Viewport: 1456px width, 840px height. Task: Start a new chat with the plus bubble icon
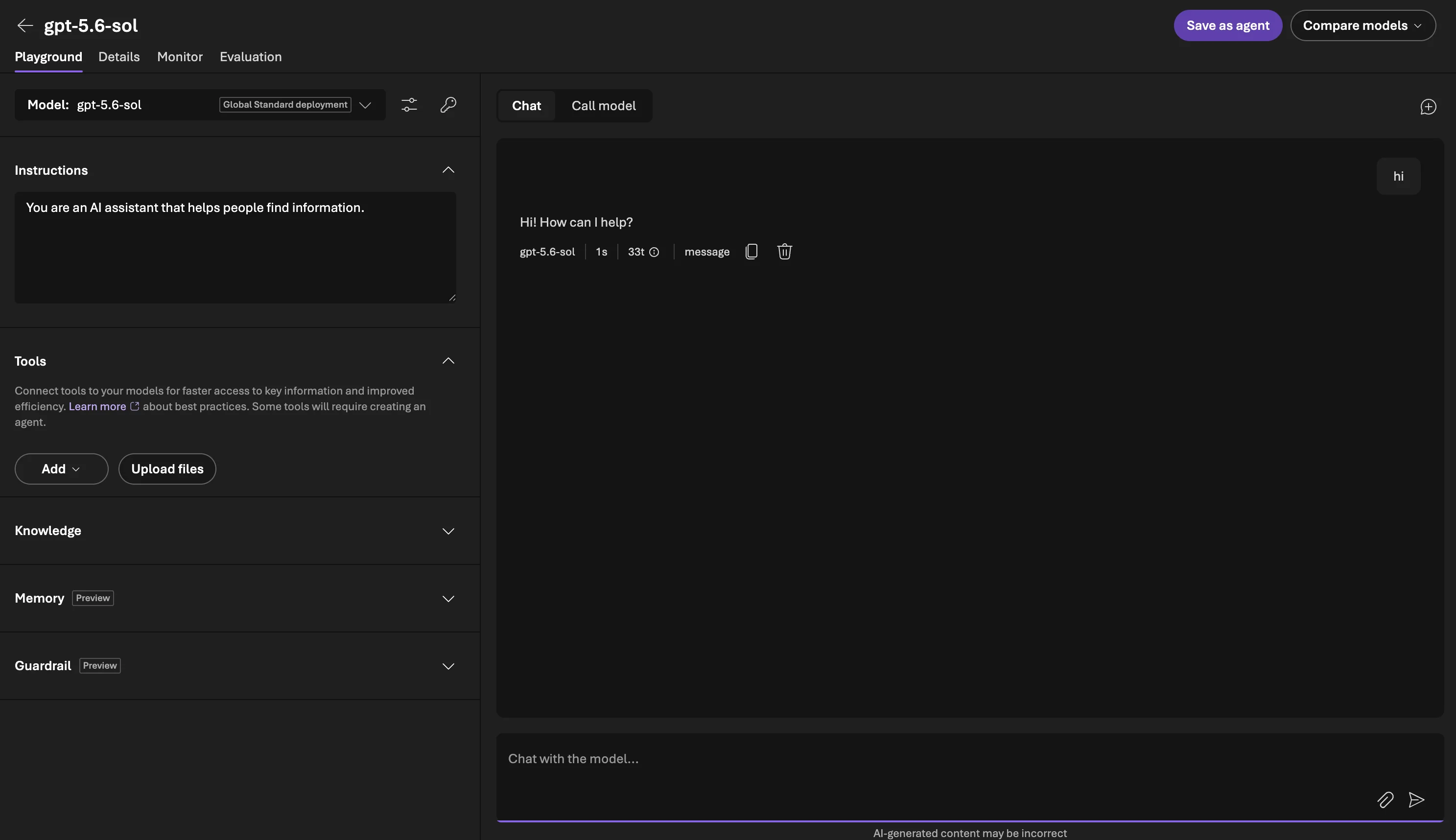pyautogui.click(x=1428, y=107)
